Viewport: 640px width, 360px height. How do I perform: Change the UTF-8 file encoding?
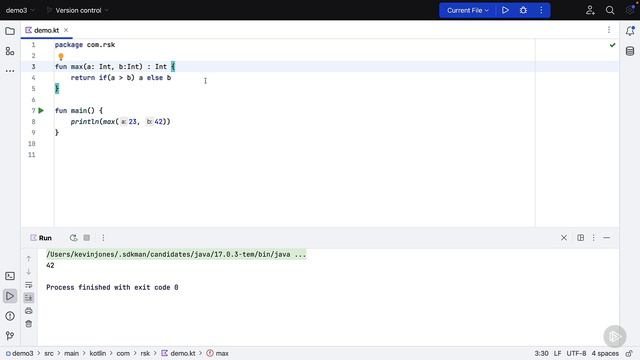(576, 353)
